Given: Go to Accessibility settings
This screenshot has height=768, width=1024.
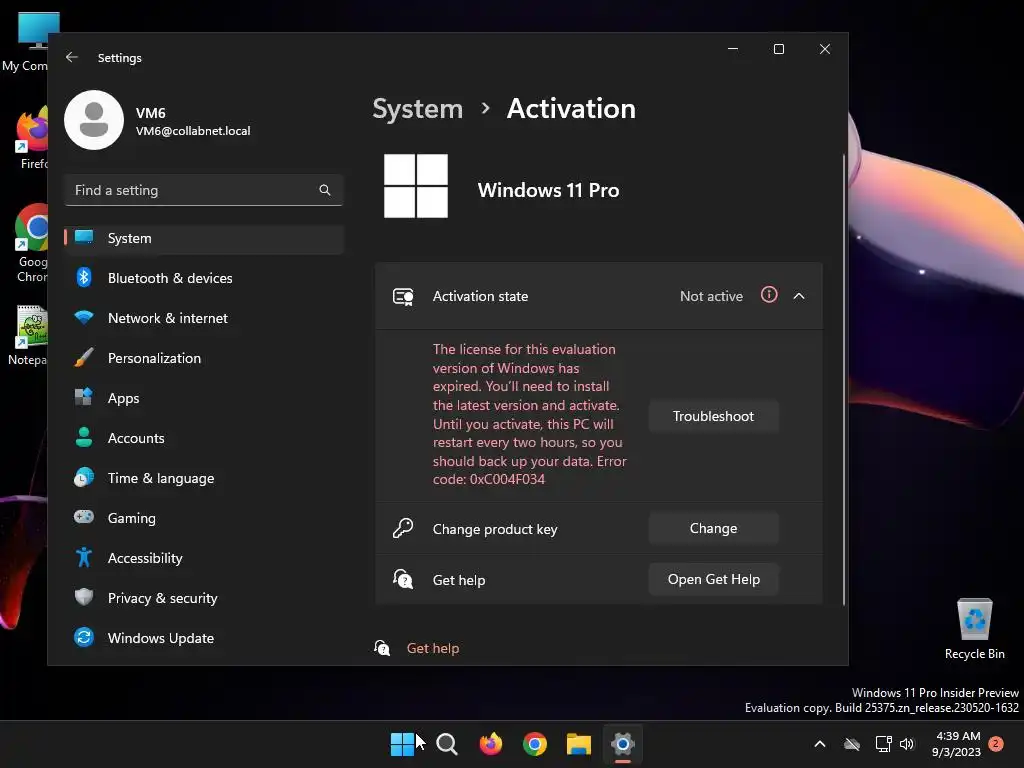Looking at the screenshot, I should coord(204,558).
